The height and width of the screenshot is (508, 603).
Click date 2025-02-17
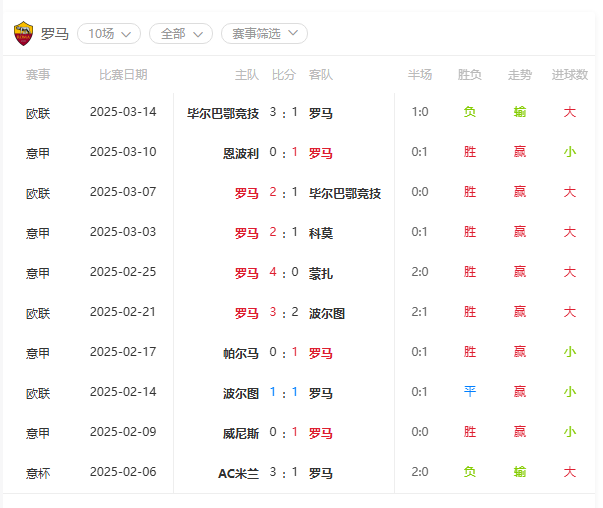[x=123, y=352]
